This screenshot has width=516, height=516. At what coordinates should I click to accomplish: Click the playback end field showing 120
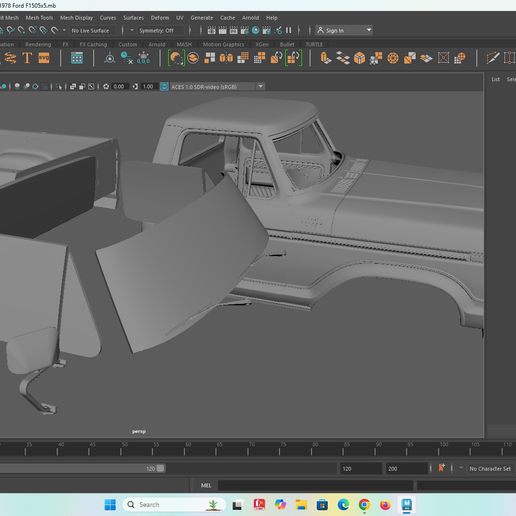pos(361,469)
